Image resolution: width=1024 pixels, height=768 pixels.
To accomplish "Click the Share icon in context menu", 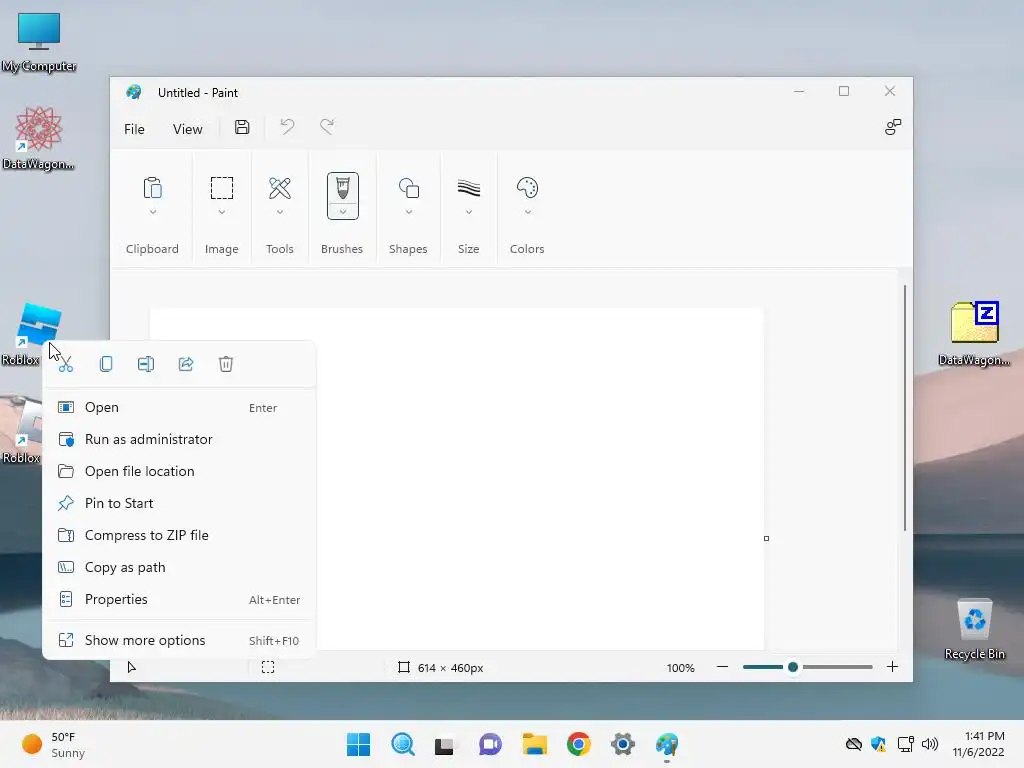I will [x=186, y=364].
